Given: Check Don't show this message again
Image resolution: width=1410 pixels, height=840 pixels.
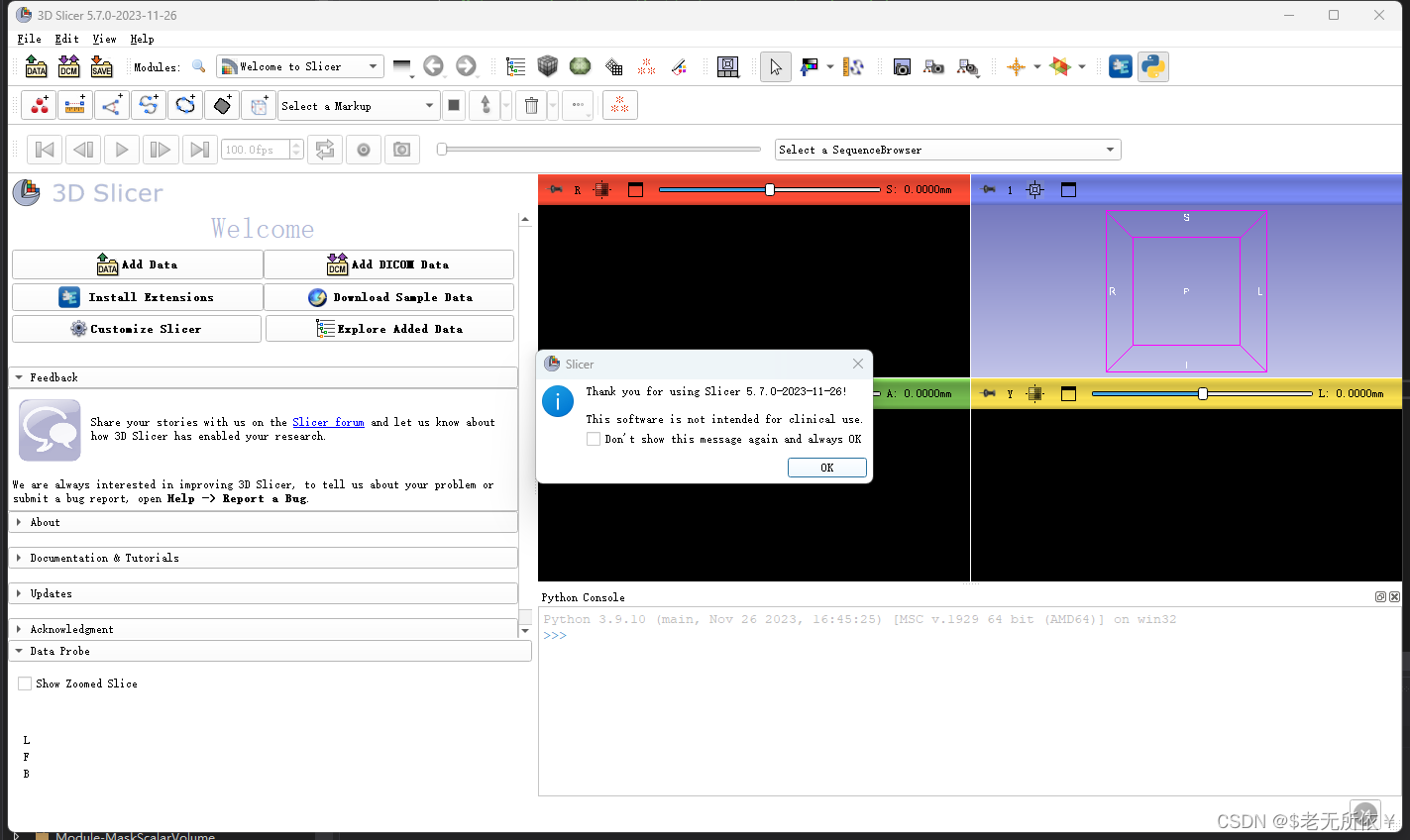Looking at the screenshot, I should (593, 439).
